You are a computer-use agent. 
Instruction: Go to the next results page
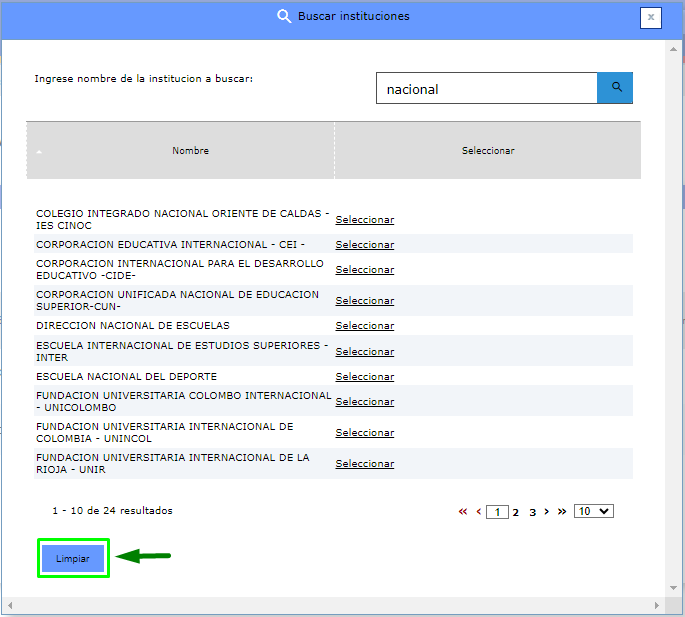547,511
